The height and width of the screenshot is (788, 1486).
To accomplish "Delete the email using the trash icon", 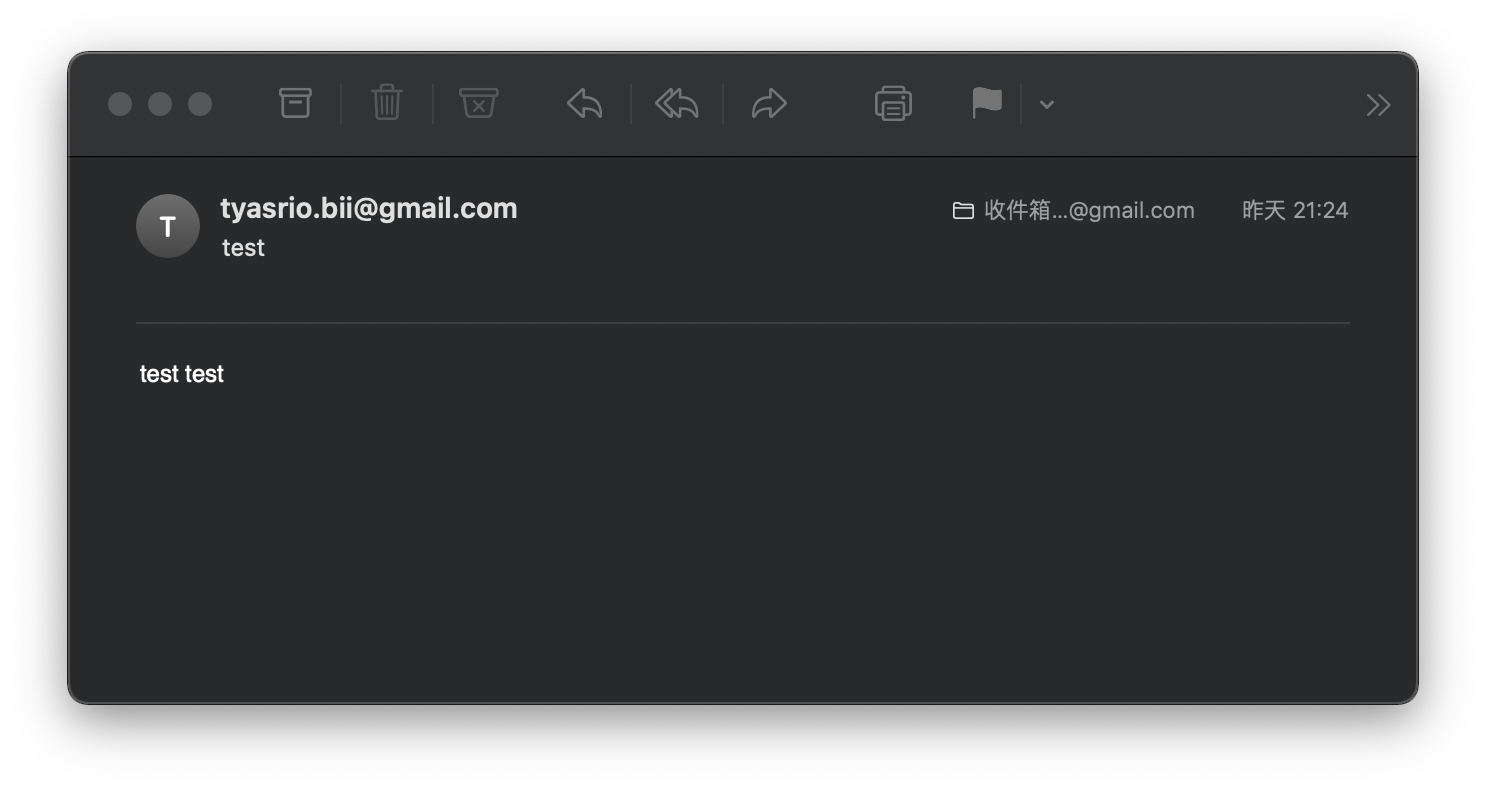I will 387,103.
